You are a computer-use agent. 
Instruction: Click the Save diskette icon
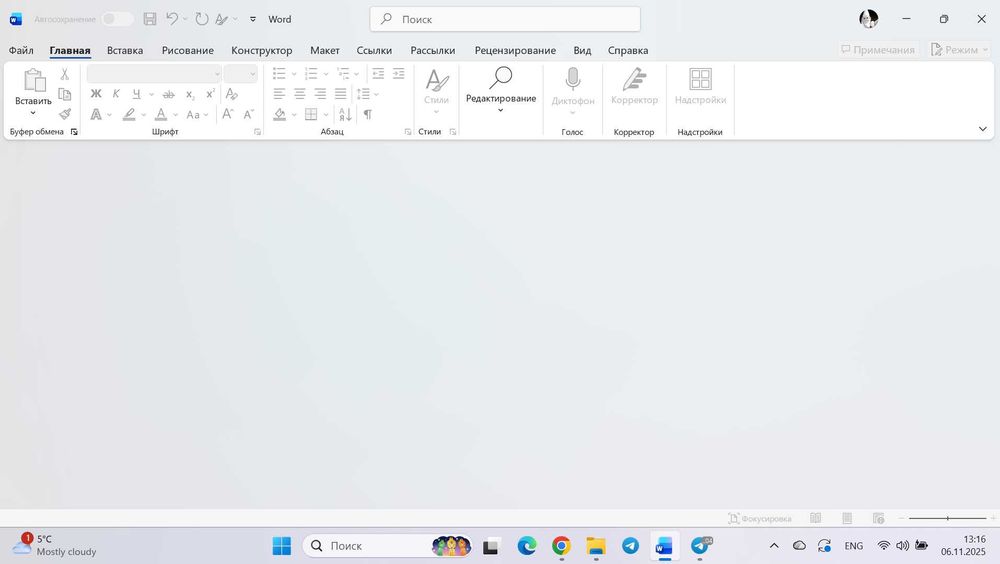pos(150,19)
